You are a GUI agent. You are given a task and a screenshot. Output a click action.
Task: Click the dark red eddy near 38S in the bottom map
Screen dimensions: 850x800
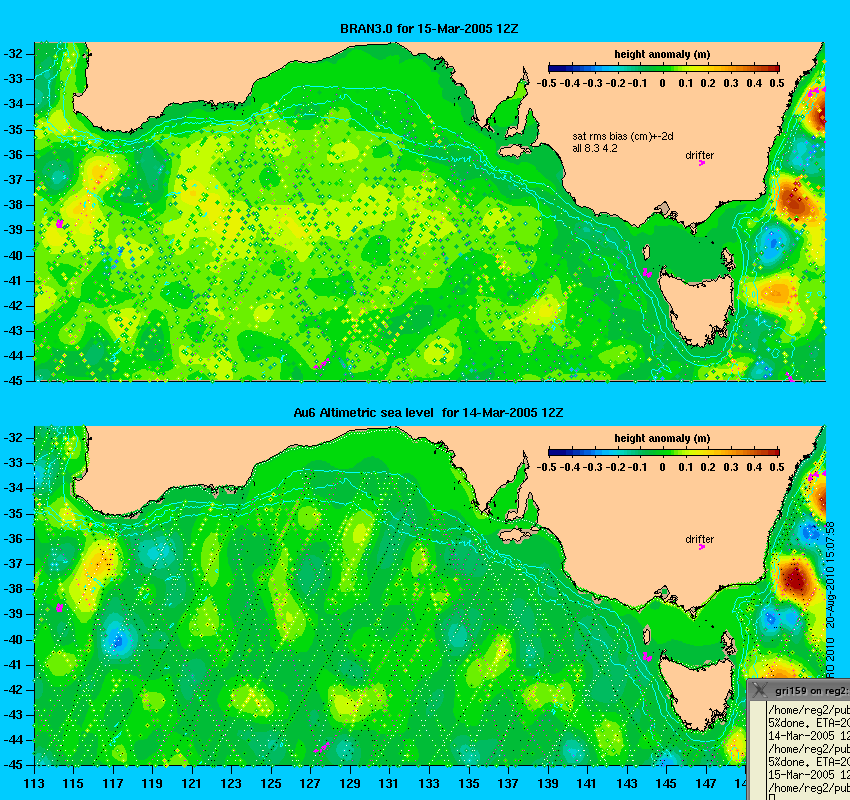795,578
